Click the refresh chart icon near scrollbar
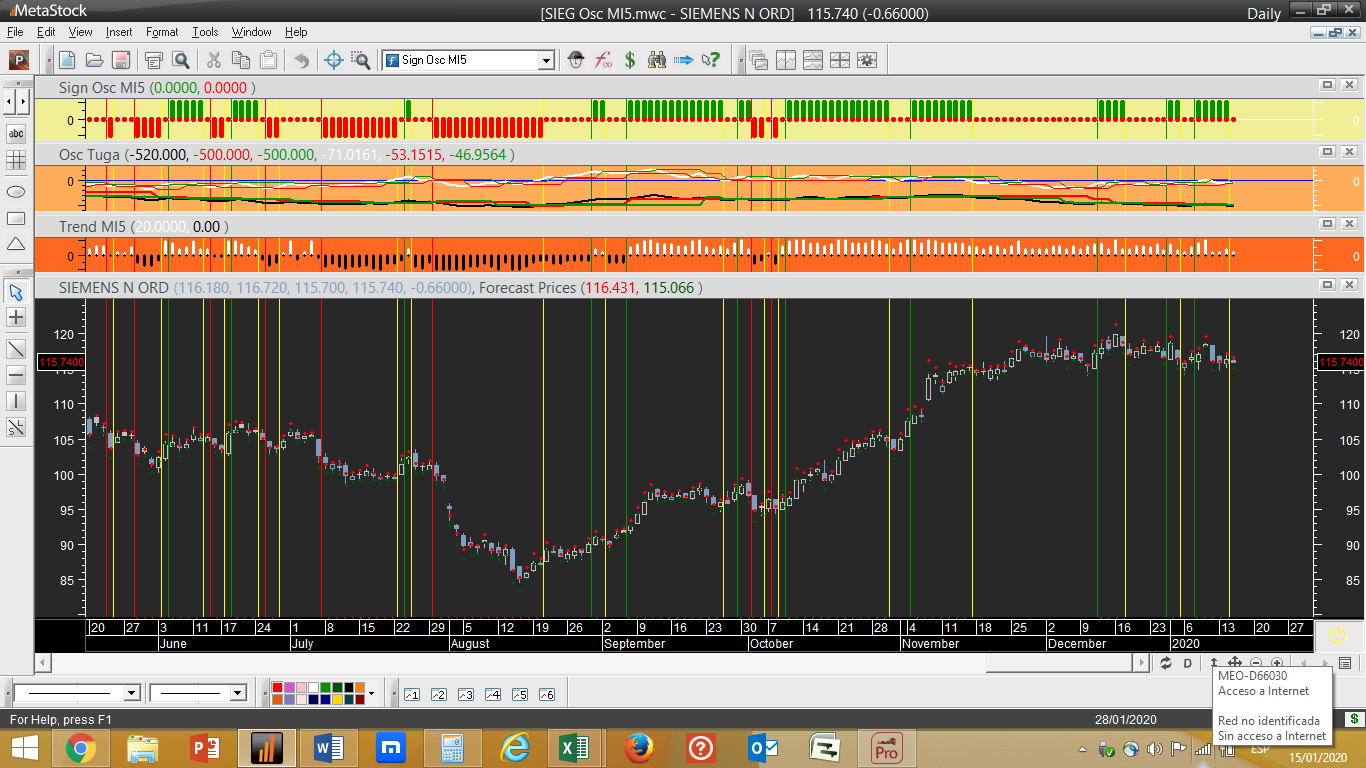The image size is (1366, 768). 1165,663
